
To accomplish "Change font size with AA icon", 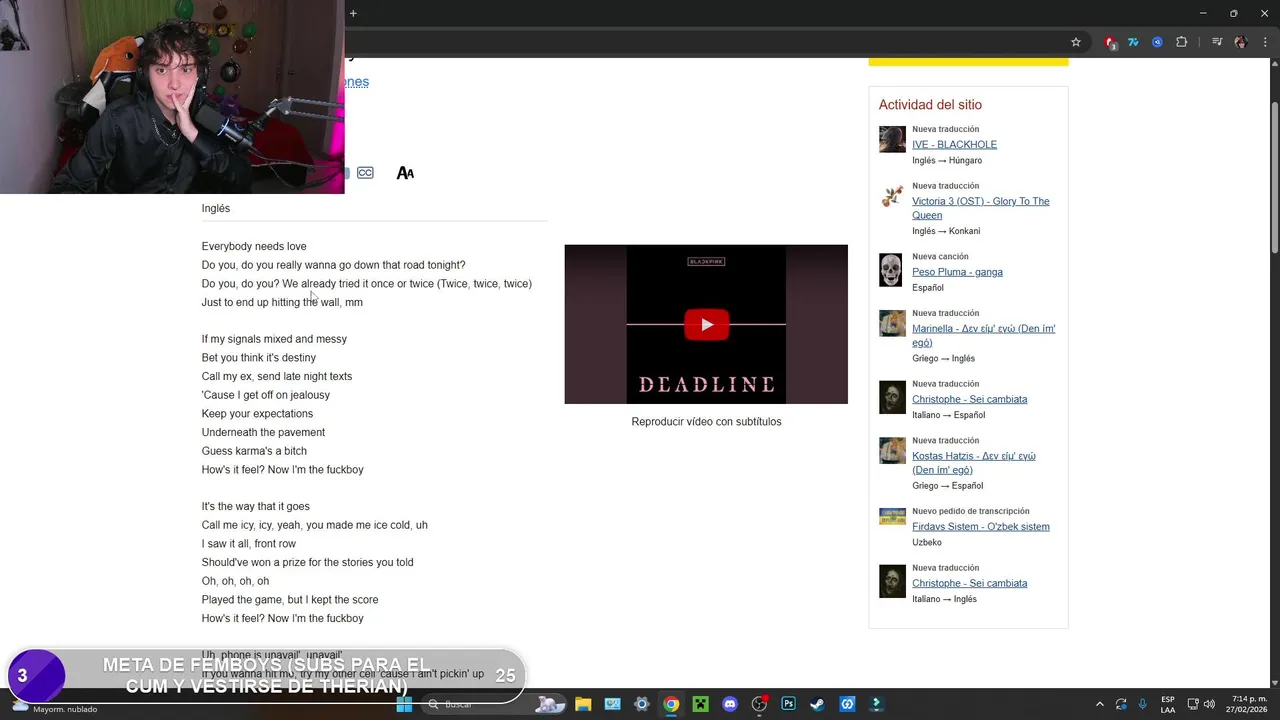I will [405, 173].
